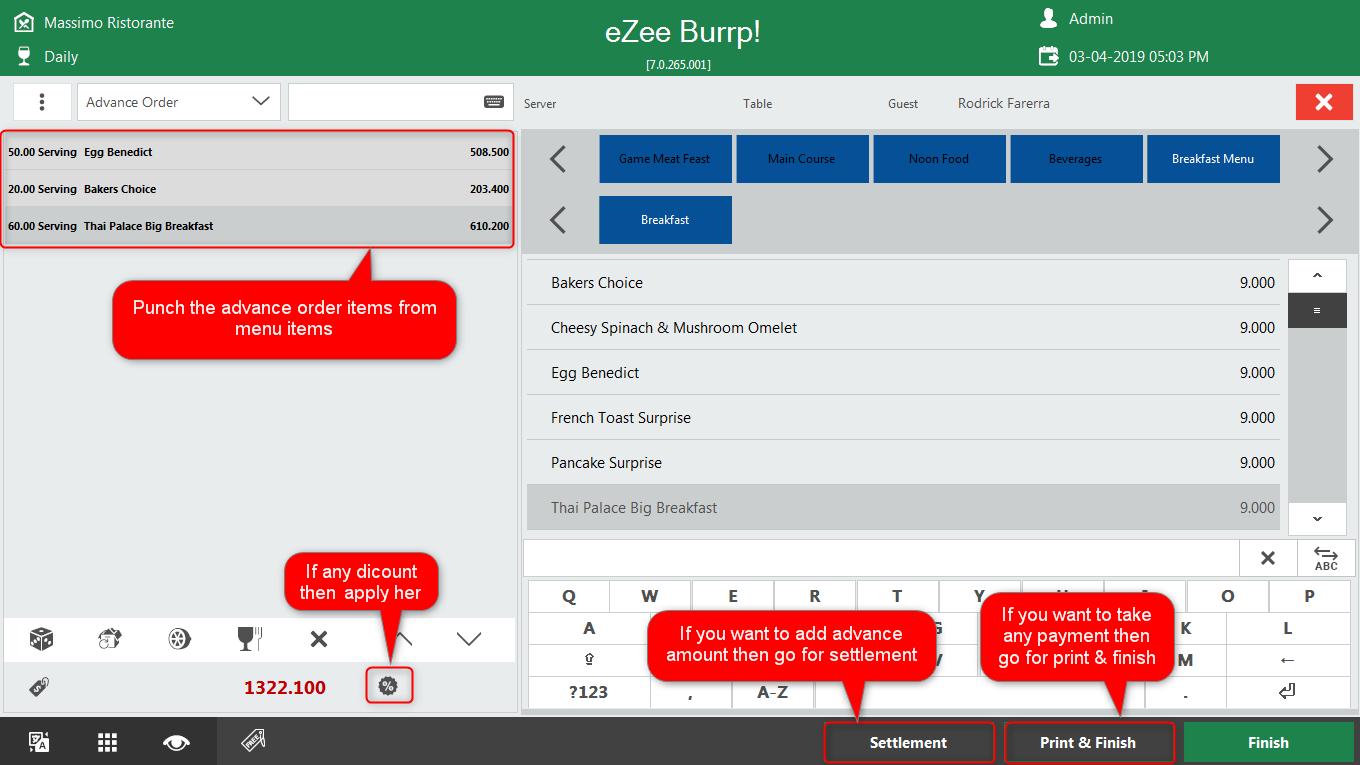Click the shapes modifier icon

(110, 639)
